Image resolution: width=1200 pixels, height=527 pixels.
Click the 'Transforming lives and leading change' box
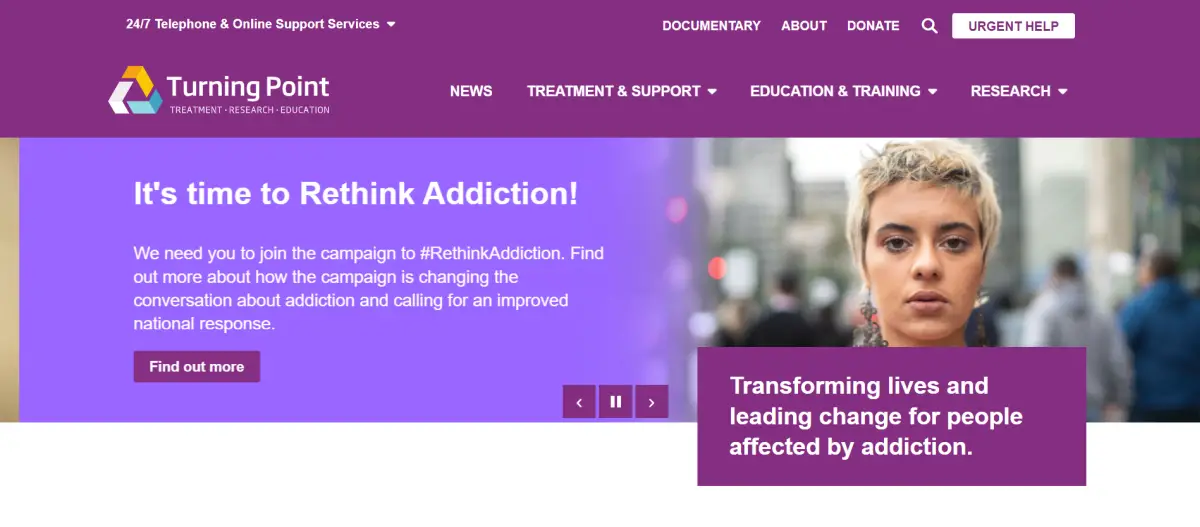coord(891,416)
